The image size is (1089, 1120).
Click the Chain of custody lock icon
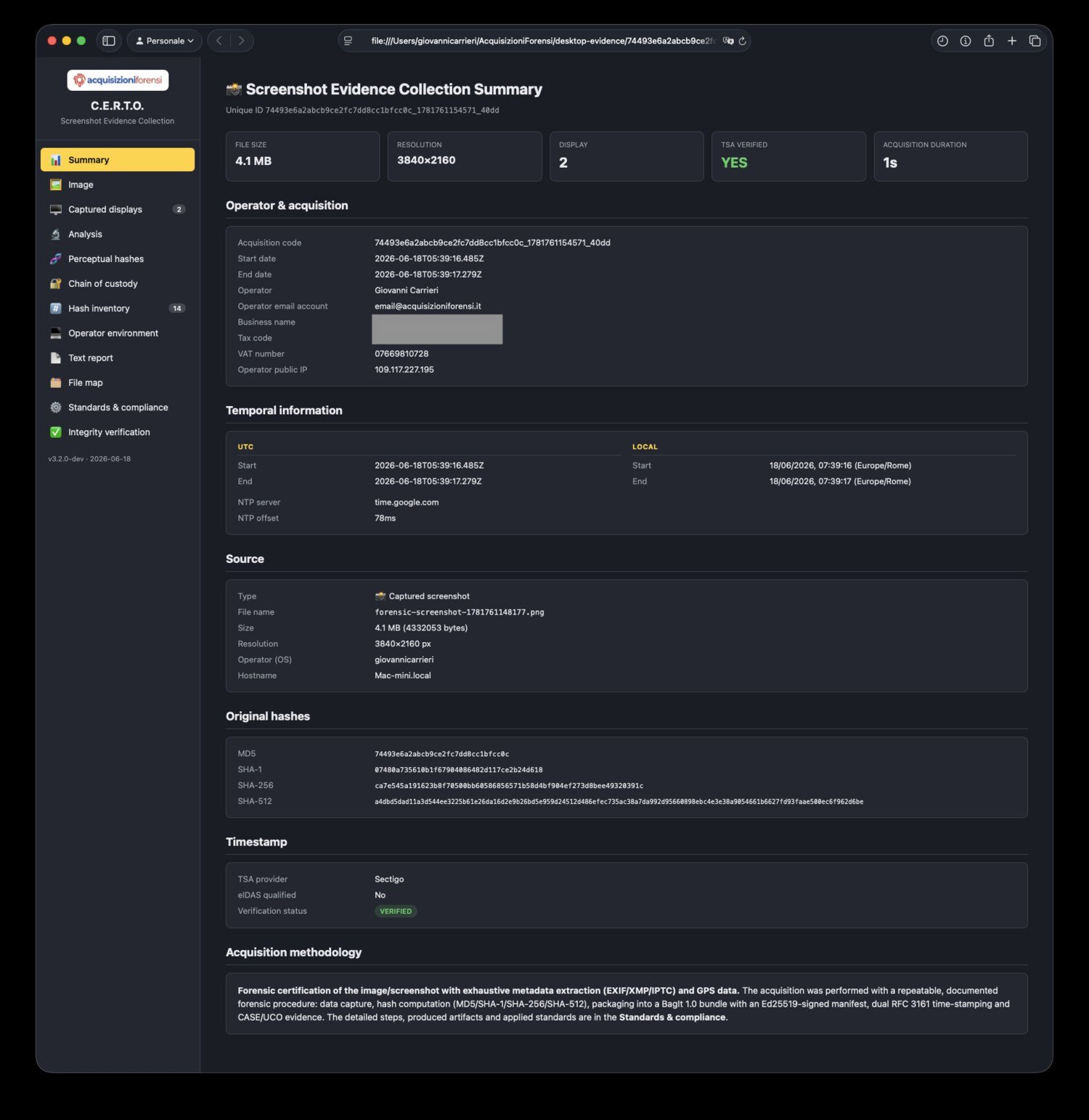(55, 283)
